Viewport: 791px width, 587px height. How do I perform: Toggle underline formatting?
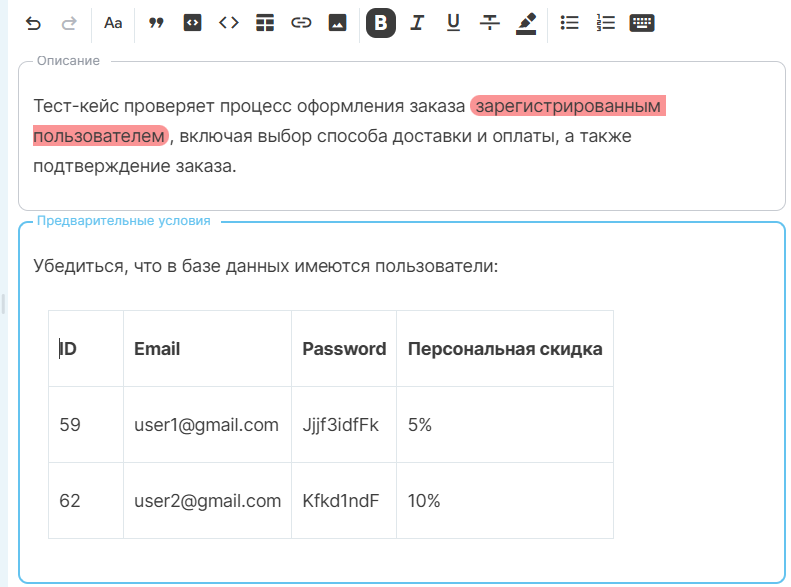tap(453, 23)
